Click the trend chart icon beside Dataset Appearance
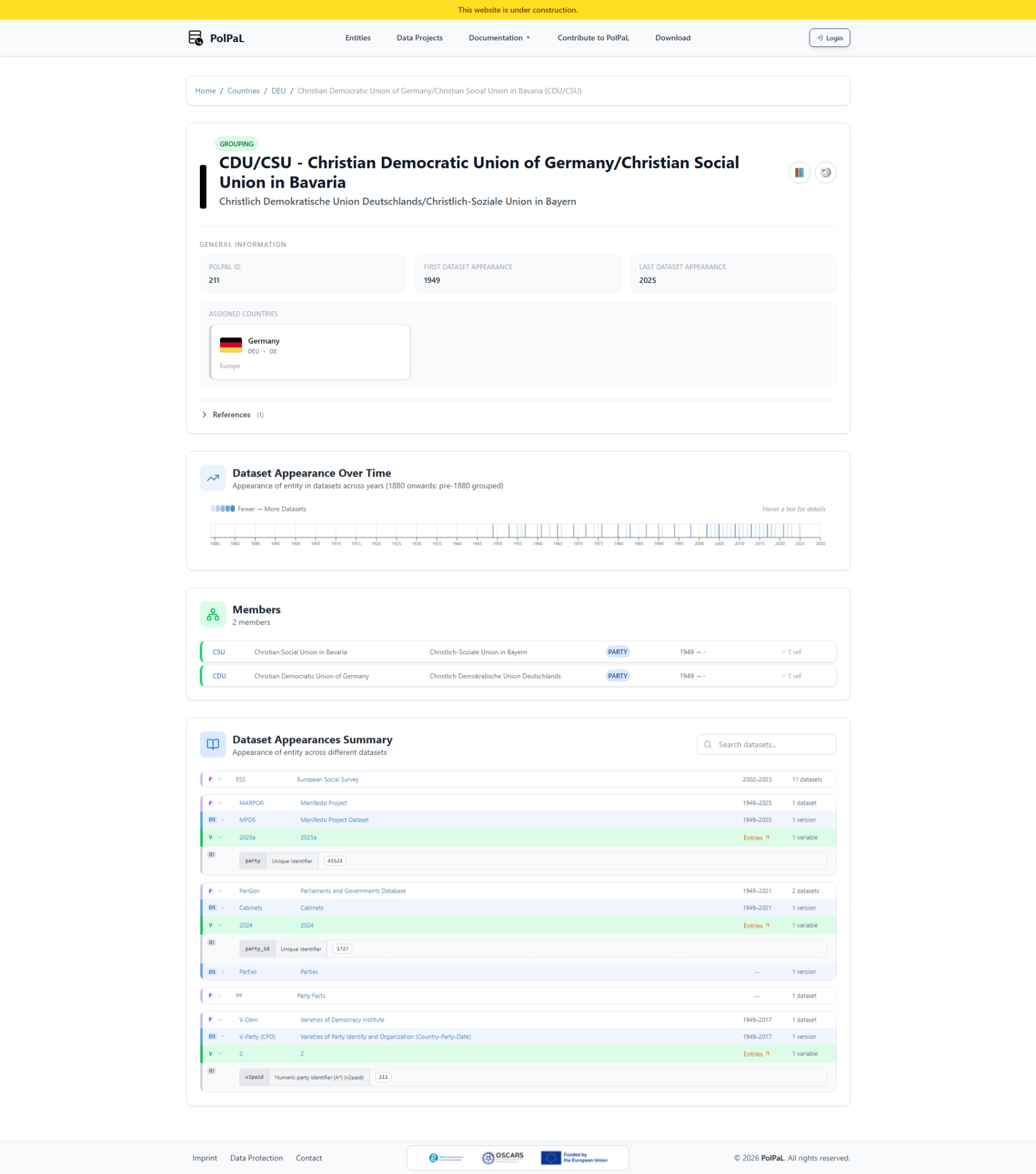 pyautogui.click(x=213, y=478)
